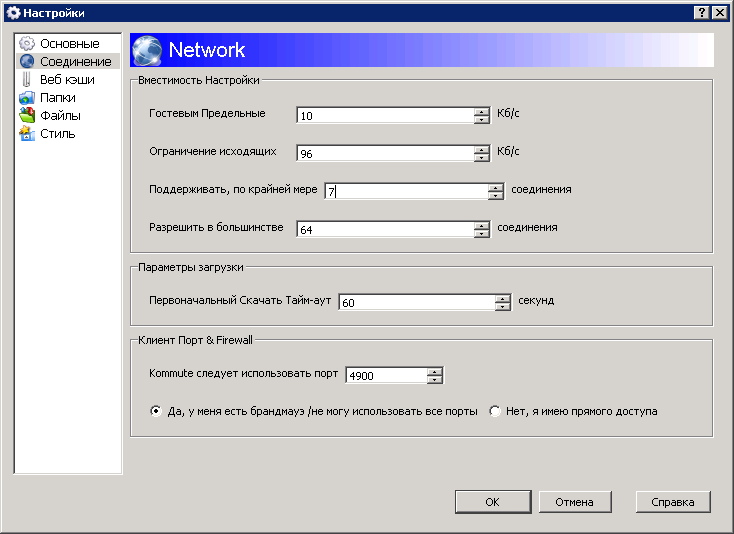This screenshot has height=534, width=734.
Task: Increase Гостевым Предельные value with up arrow
Action: coord(481,112)
